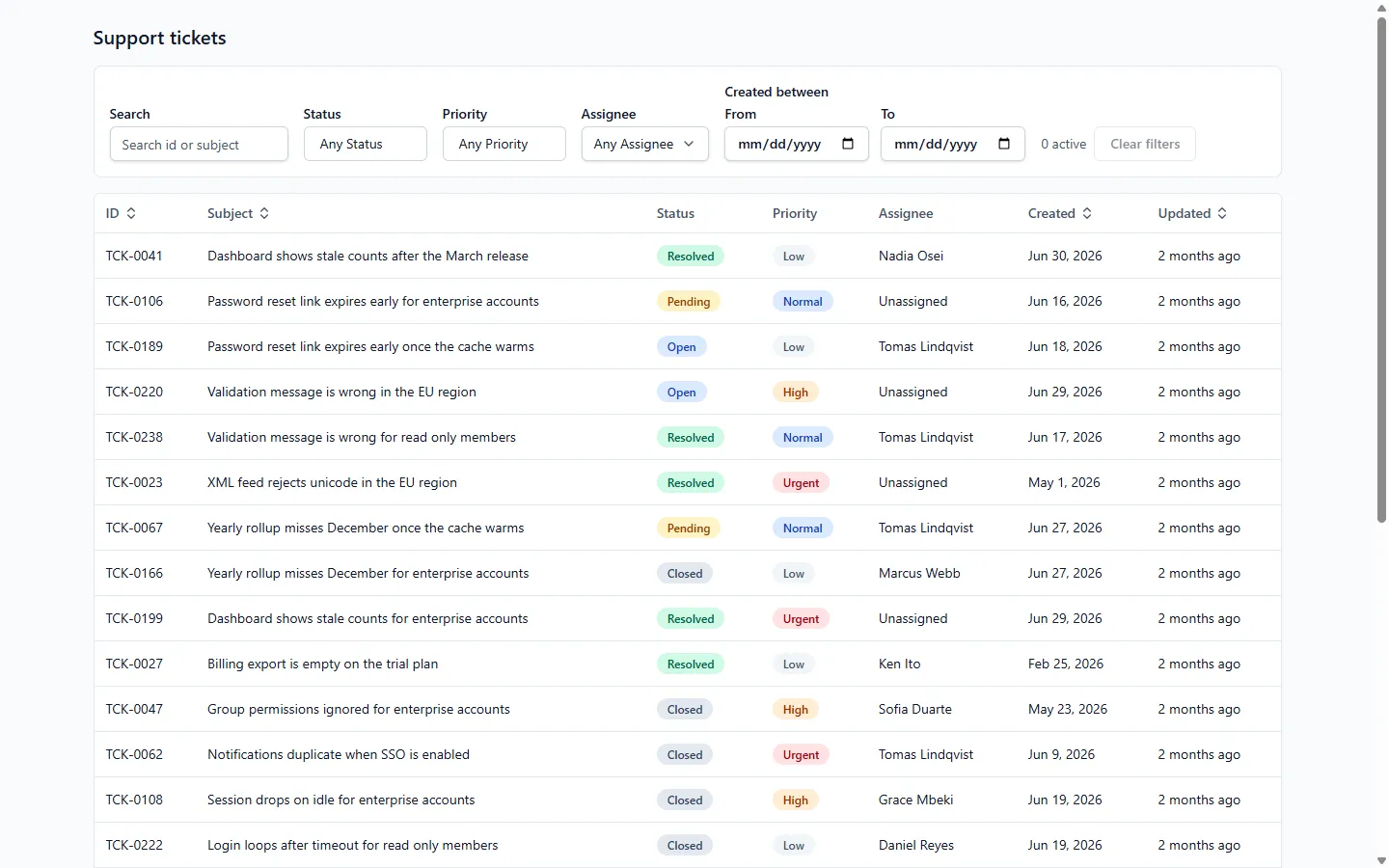The height and width of the screenshot is (868, 1389).
Task: Click assignee Marcus Webb
Action: point(919,573)
